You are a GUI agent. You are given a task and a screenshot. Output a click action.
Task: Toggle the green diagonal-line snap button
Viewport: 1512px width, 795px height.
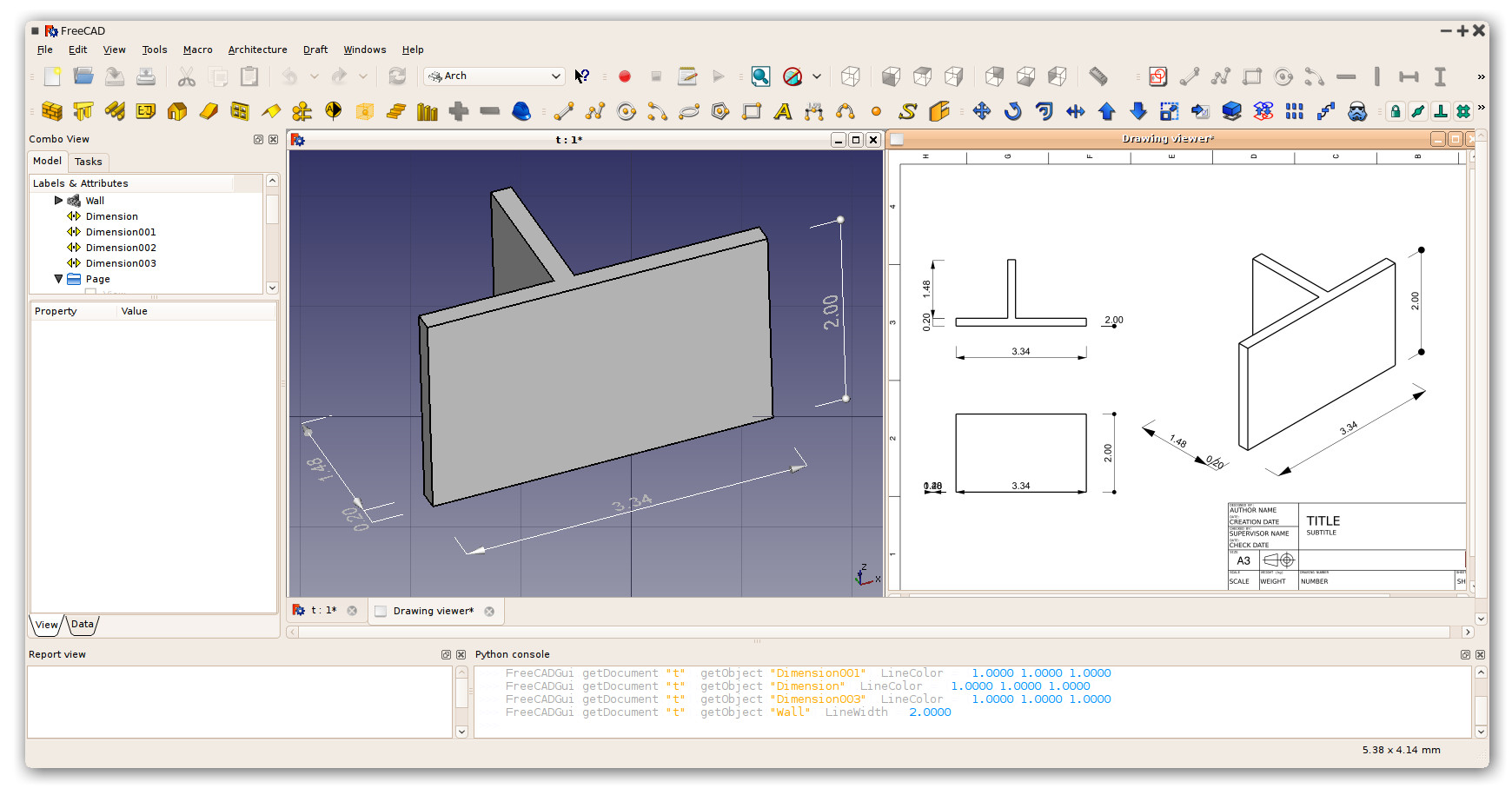click(x=1418, y=111)
